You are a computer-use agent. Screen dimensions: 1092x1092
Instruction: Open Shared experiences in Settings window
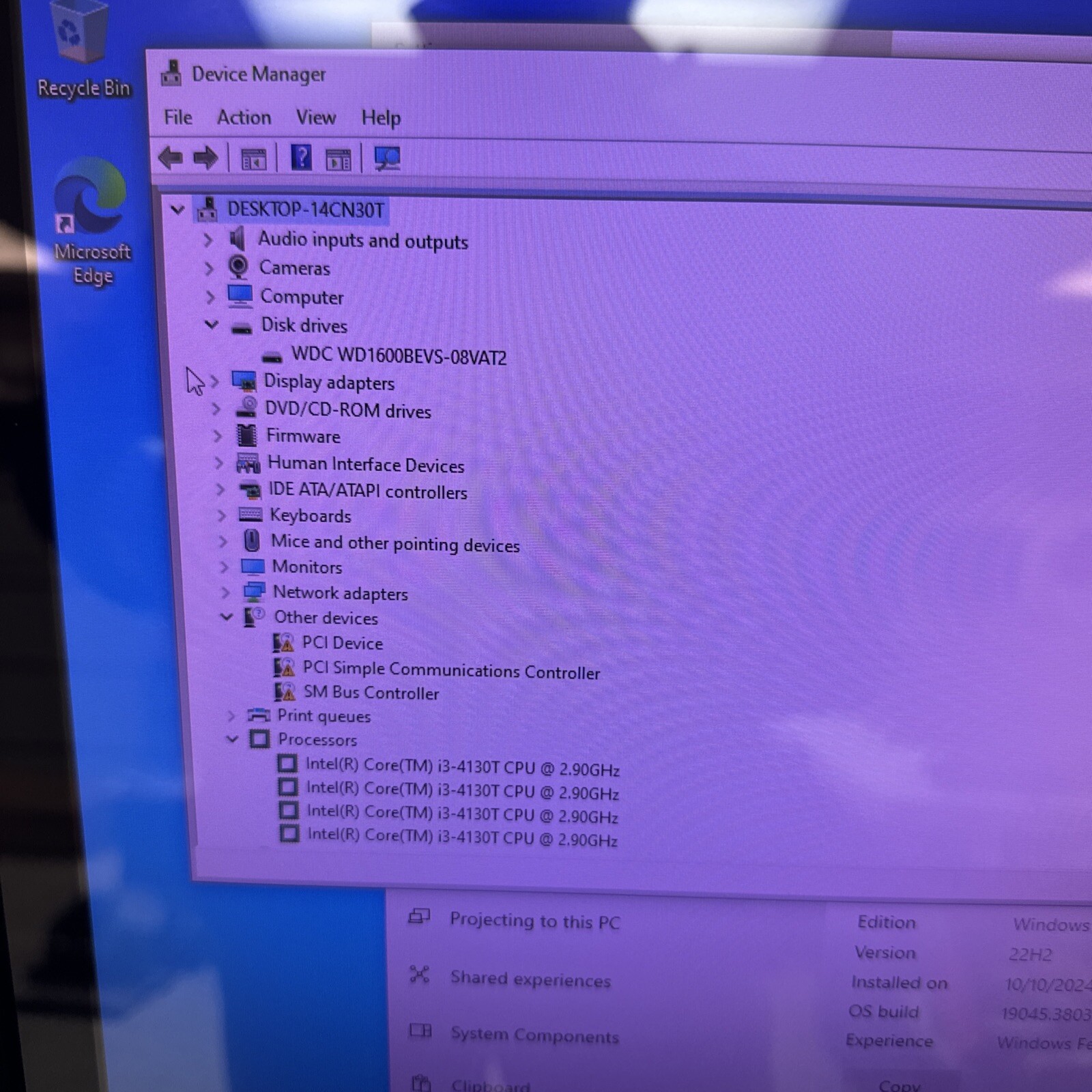(x=510, y=978)
